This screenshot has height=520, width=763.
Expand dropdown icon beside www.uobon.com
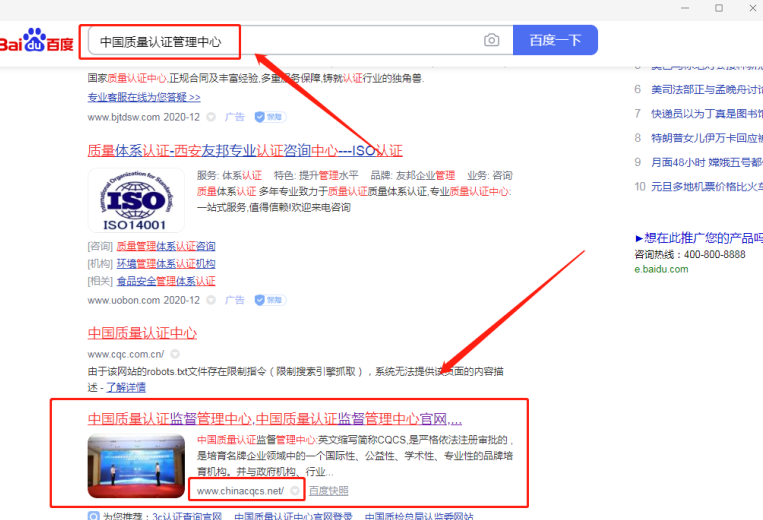211,300
